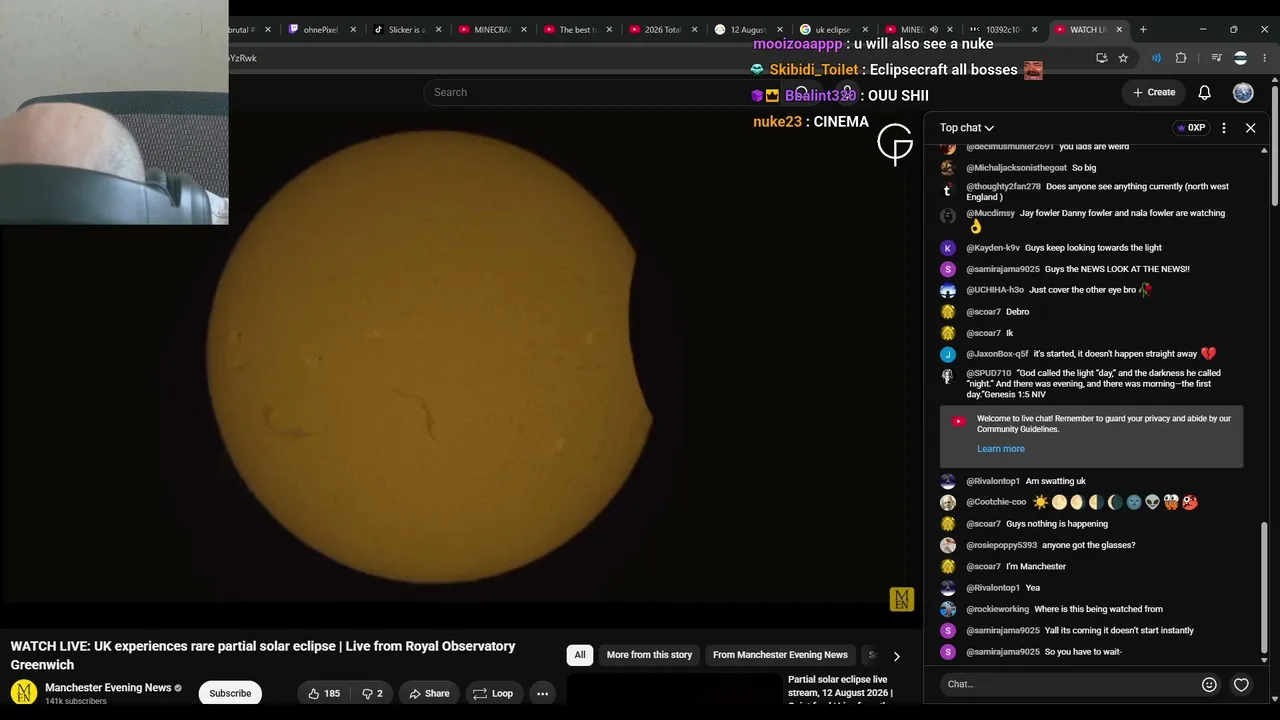Dislike the video thumbs-down button
Screen dimensions: 1280x720
[372, 693]
